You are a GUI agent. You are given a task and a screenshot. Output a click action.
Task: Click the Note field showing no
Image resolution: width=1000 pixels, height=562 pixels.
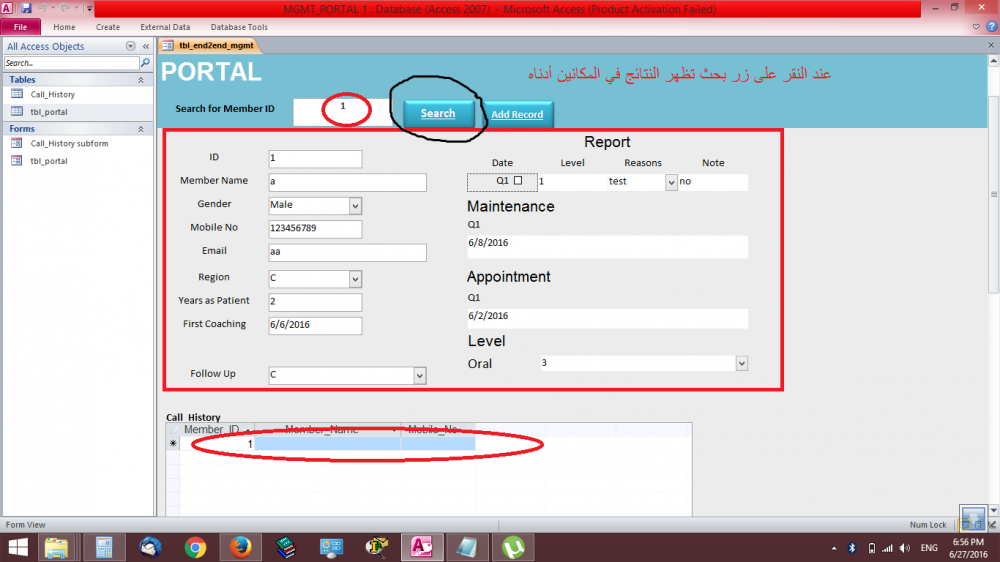point(712,182)
